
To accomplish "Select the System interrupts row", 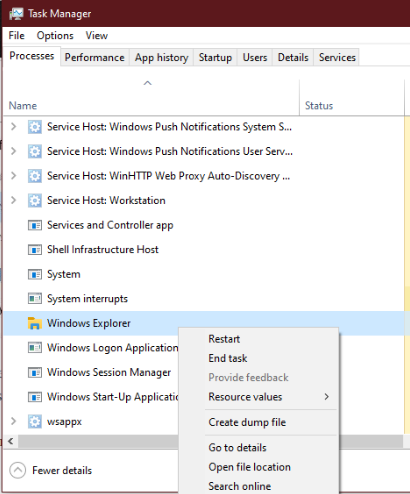I will tap(87, 299).
